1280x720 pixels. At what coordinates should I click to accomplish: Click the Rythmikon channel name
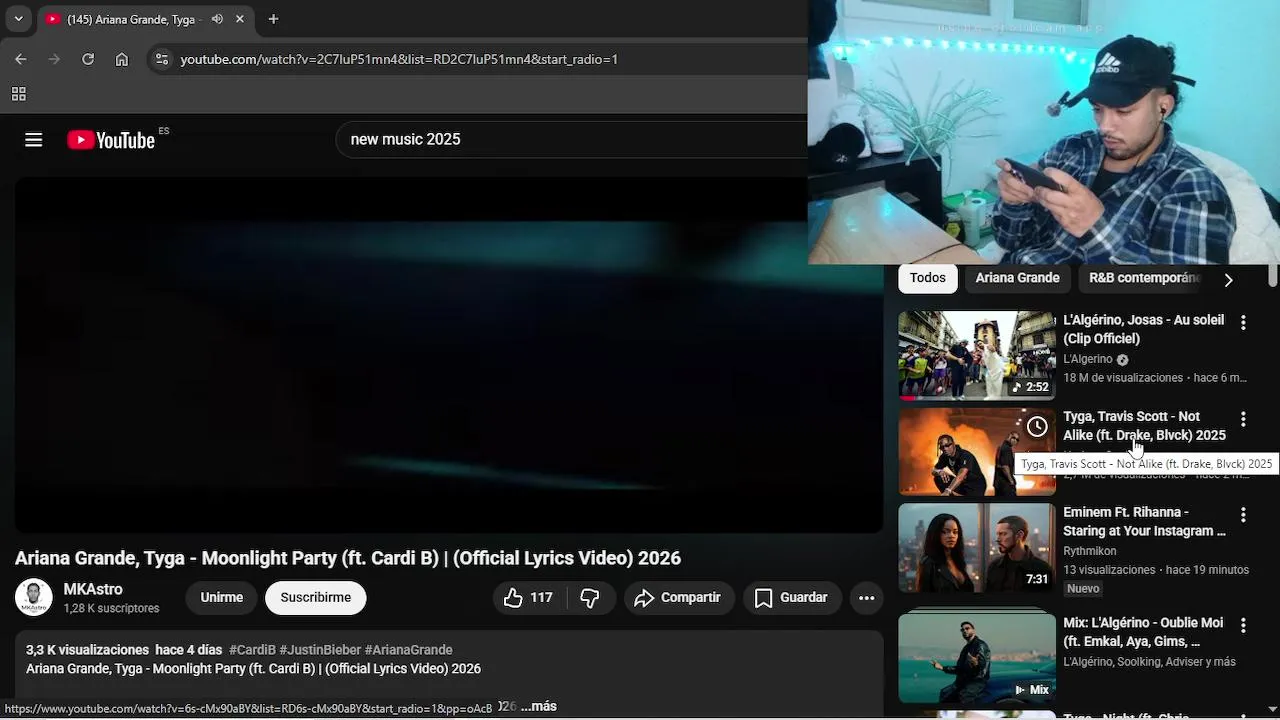(x=1090, y=551)
